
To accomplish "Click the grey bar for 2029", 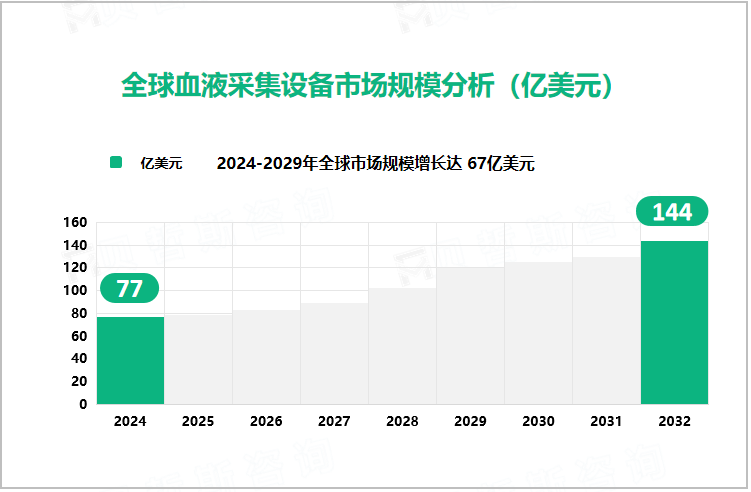I will pos(470,336).
